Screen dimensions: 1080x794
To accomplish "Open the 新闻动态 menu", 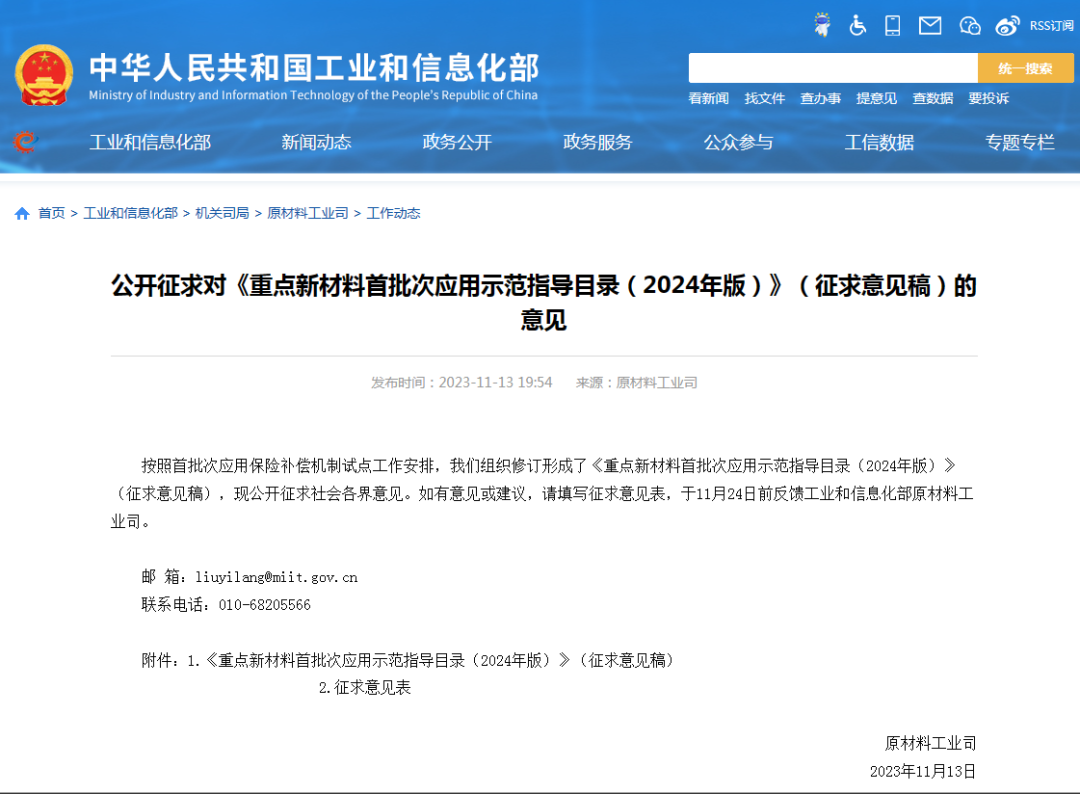I will (315, 142).
